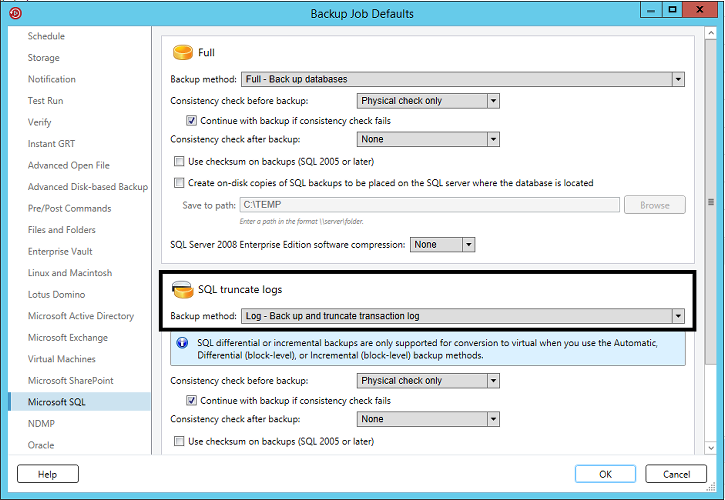Open NDMP settings
725x500 pixels.
pos(41,423)
